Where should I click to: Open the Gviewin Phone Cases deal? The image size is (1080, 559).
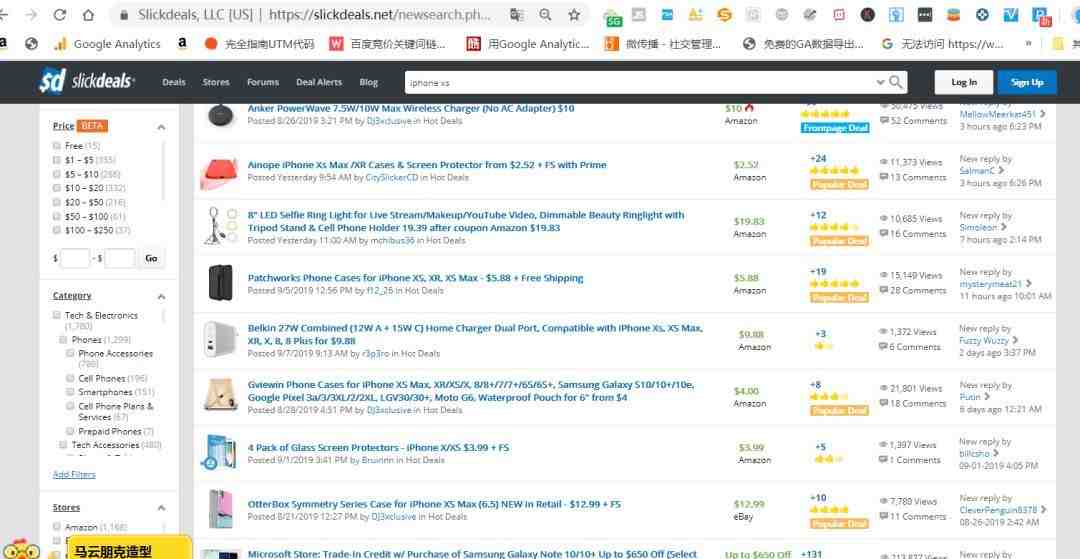click(471, 391)
